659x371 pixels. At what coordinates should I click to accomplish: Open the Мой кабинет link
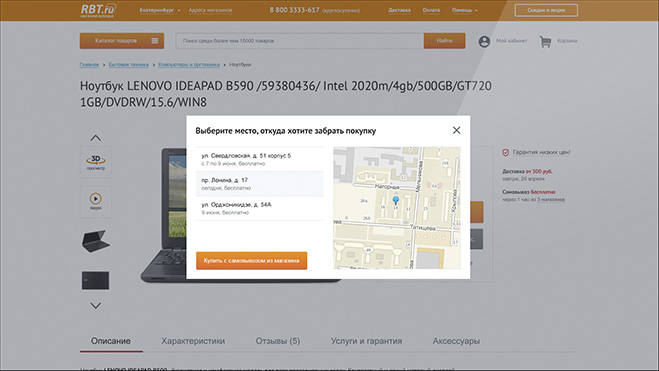[511, 41]
